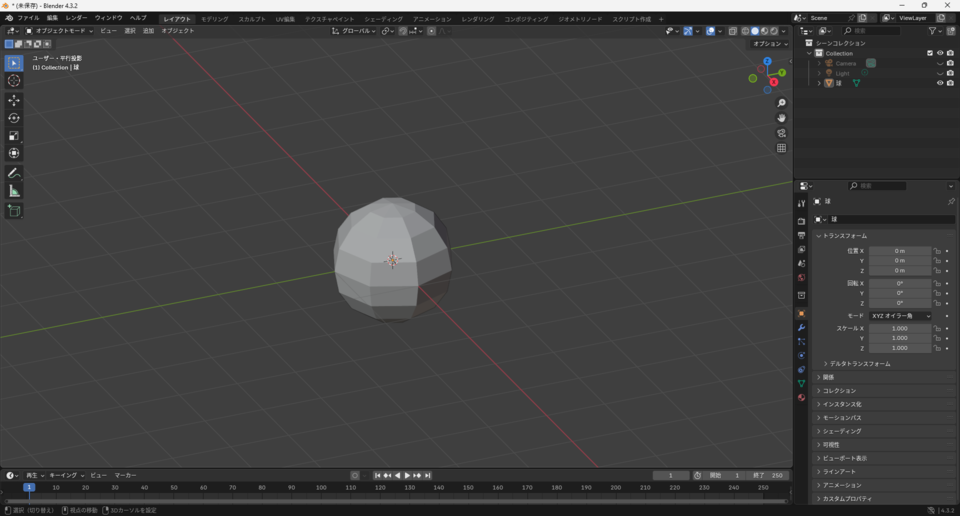Select the Move tool
This screenshot has height=516, width=960.
click(x=13, y=100)
